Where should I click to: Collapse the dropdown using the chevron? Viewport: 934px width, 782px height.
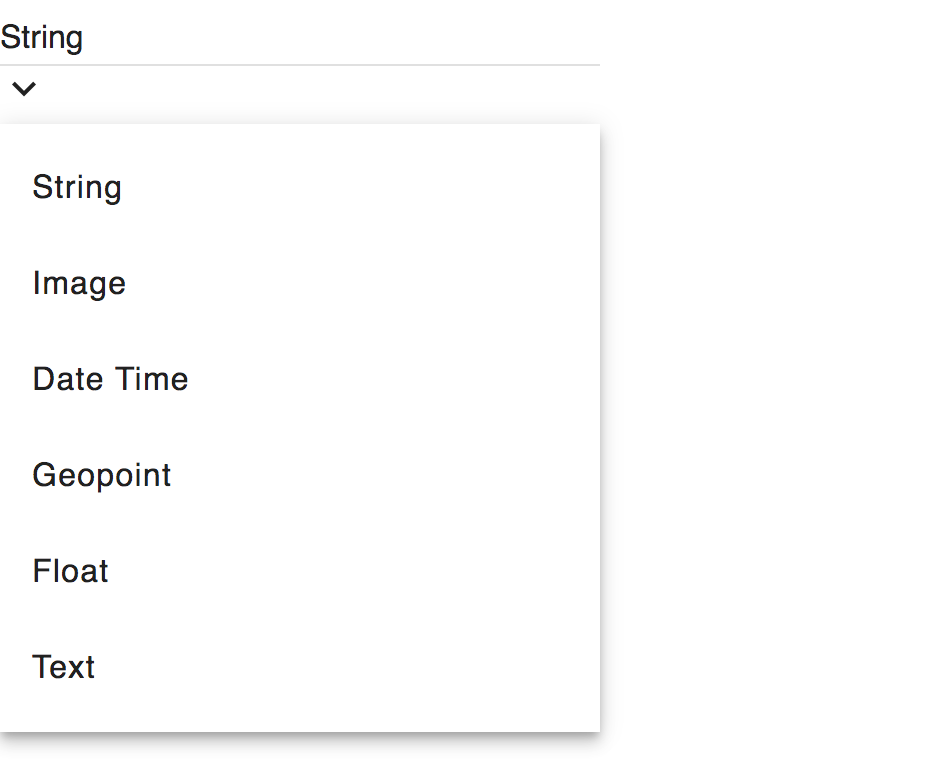click(x=24, y=89)
